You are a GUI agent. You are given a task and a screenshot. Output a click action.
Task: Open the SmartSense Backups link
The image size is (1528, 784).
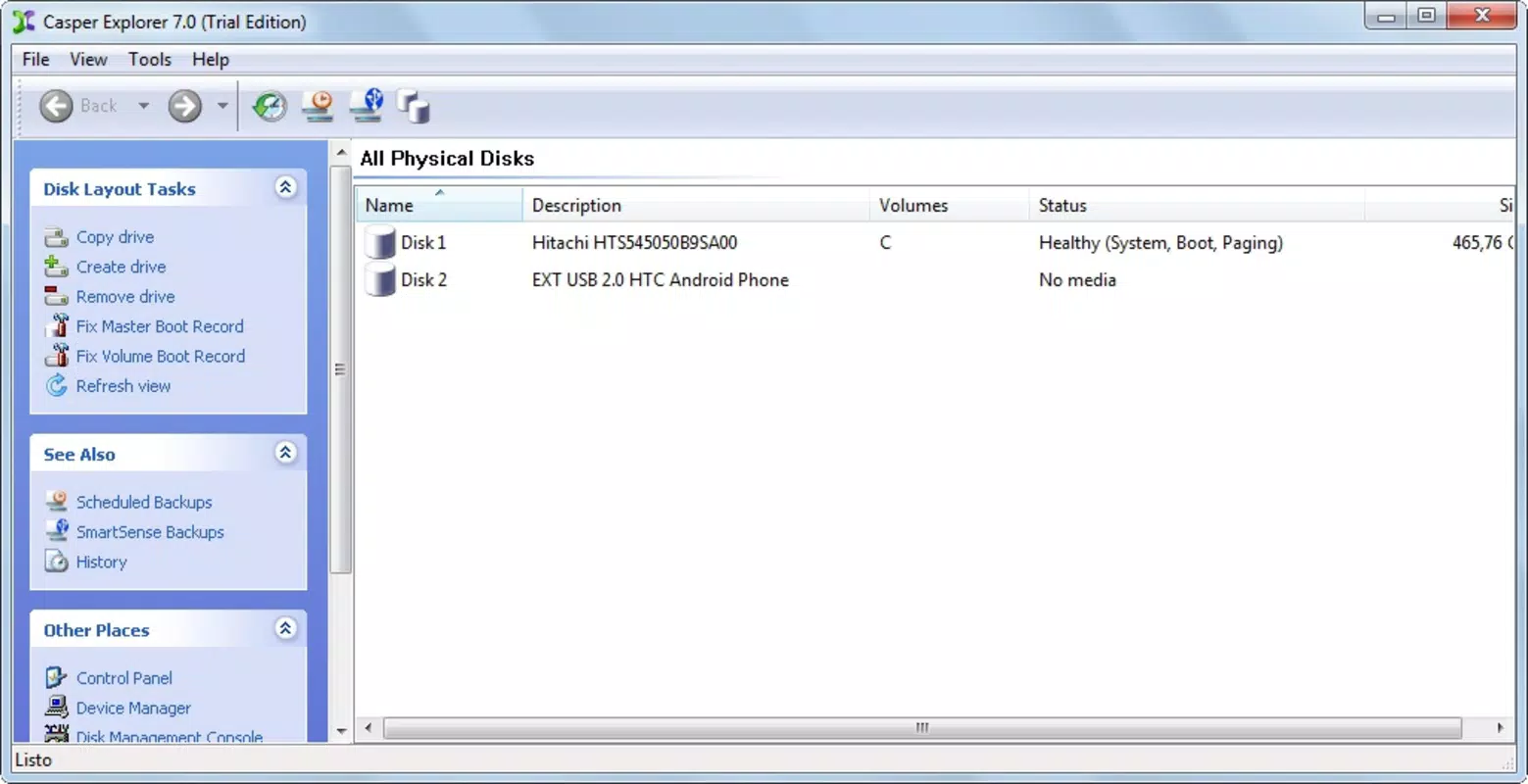pos(150,532)
